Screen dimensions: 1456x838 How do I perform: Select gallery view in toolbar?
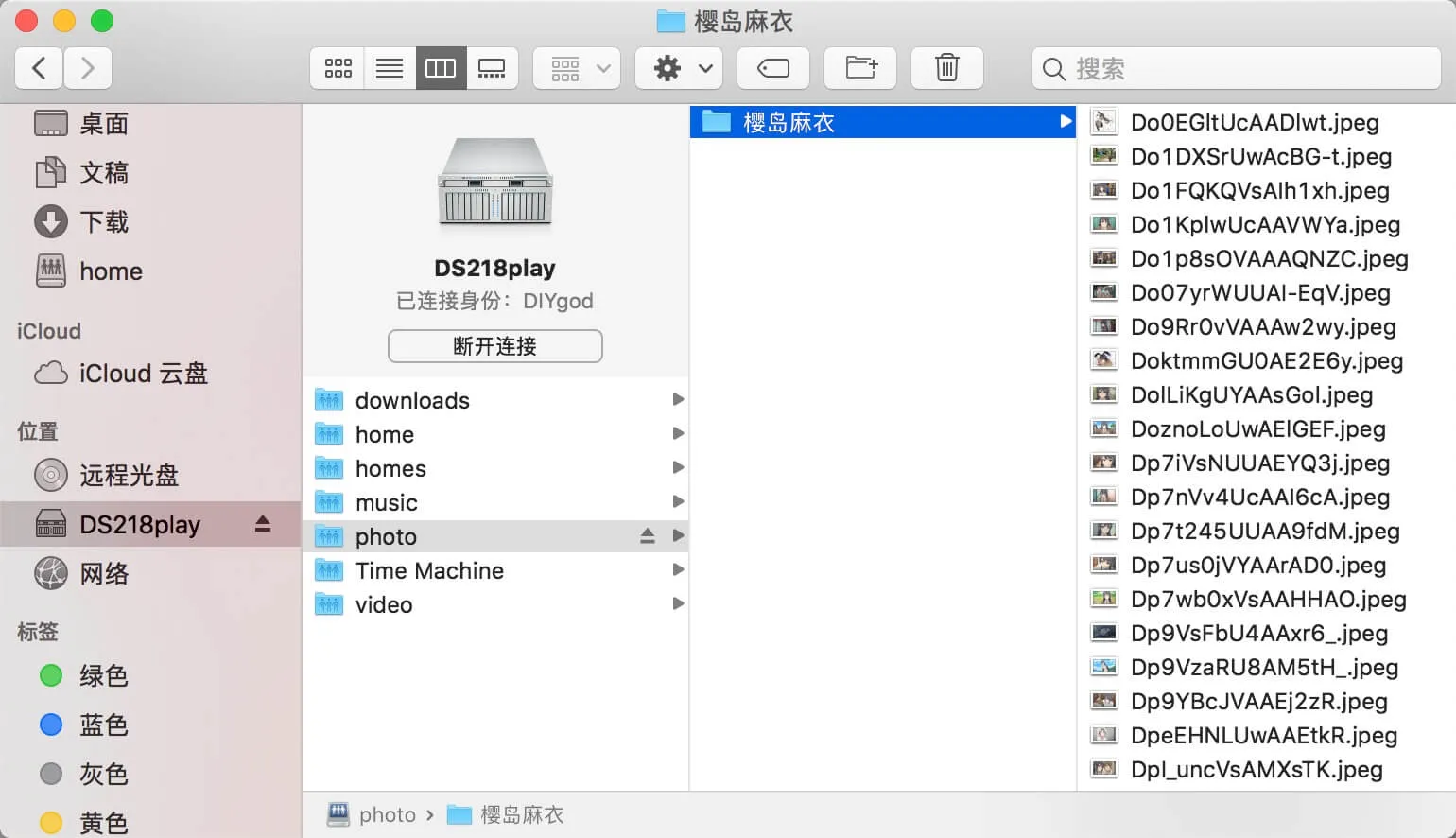click(492, 68)
